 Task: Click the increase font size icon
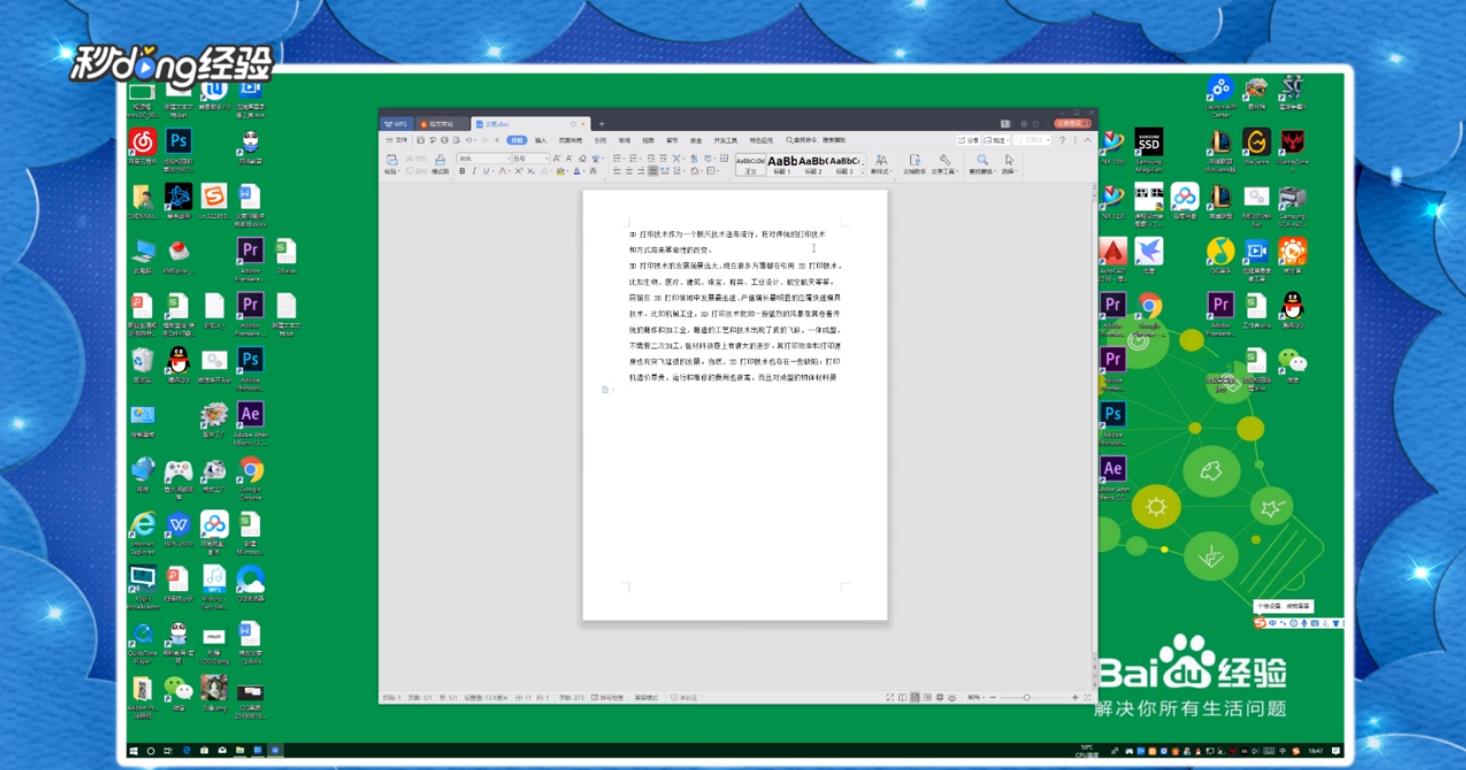556,158
